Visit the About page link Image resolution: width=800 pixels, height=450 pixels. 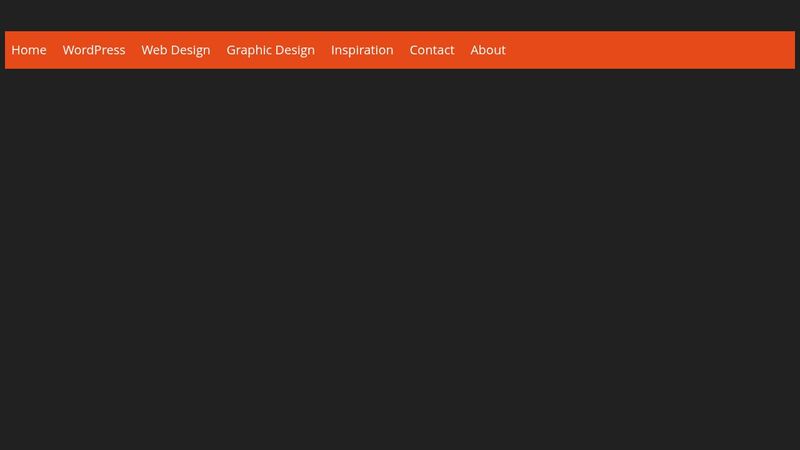pyautogui.click(x=488, y=50)
